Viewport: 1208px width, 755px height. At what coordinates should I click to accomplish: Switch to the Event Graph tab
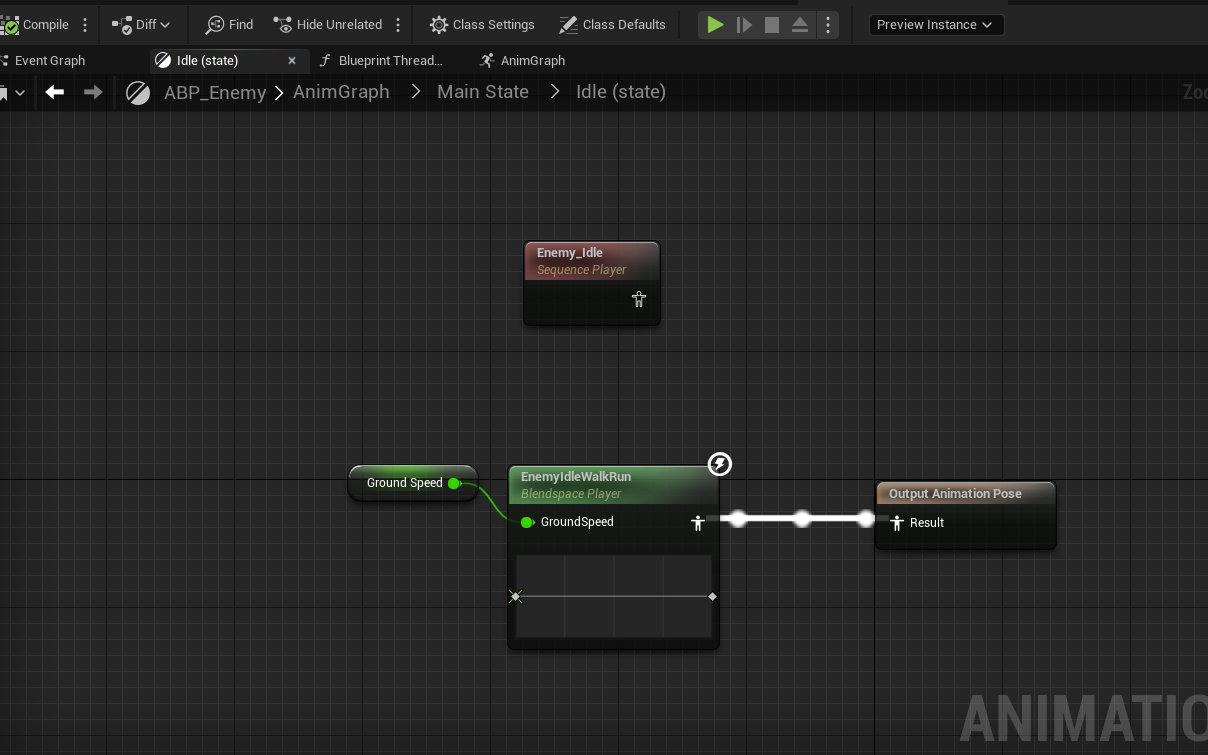pos(49,61)
